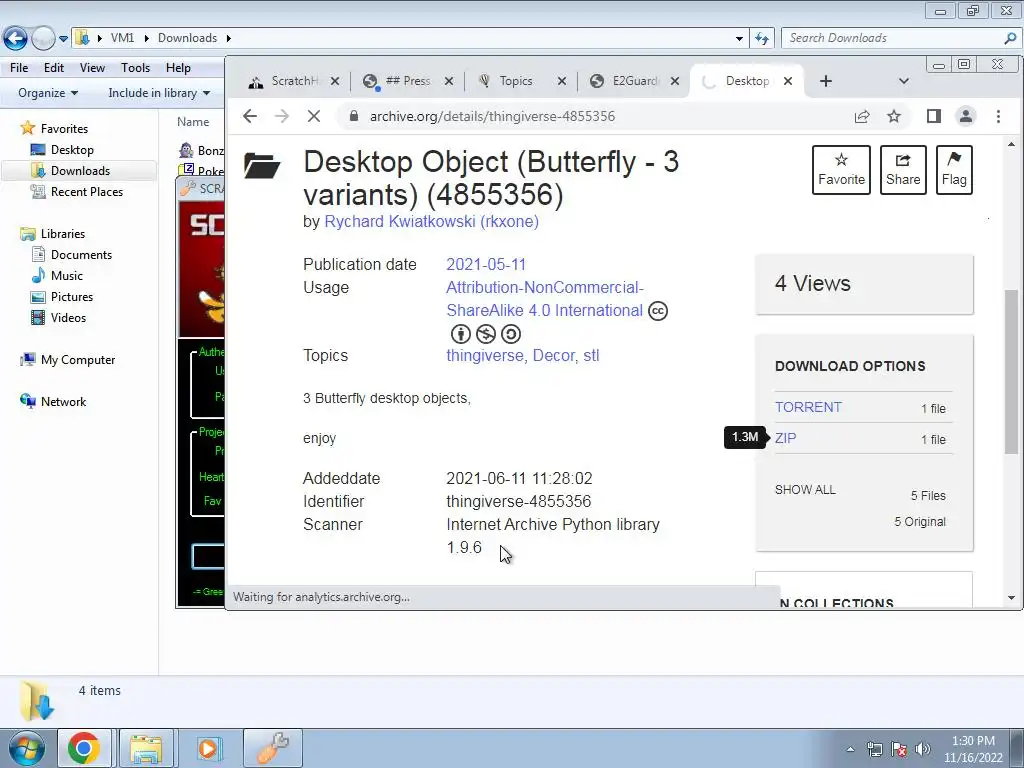Click the volume speaker tray icon
Image resolution: width=1024 pixels, height=768 pixels.
922,749
